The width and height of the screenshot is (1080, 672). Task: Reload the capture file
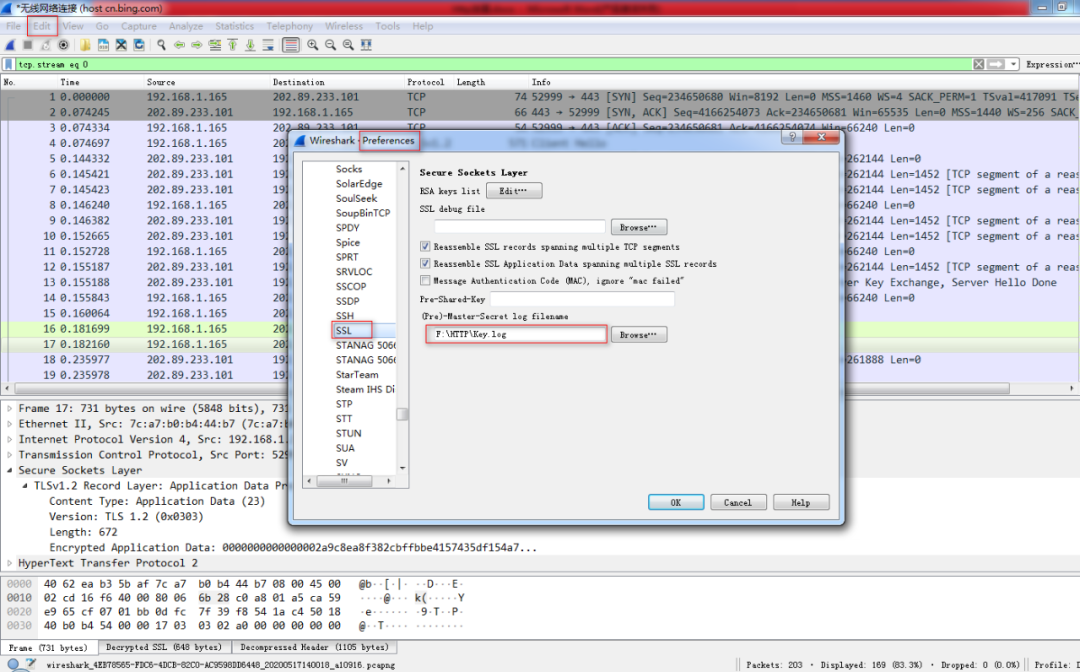point(139,45)
